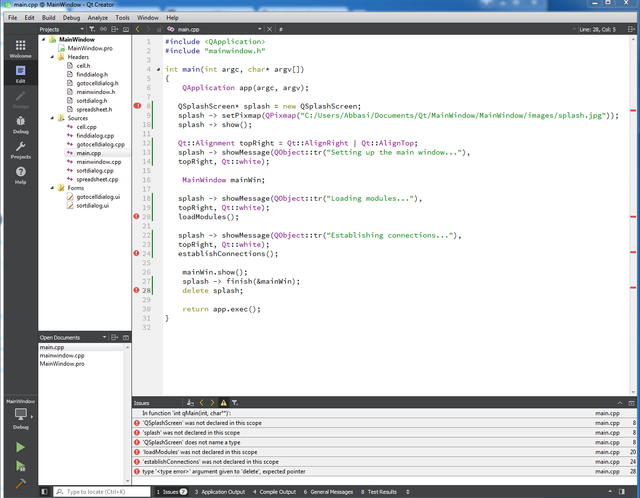Open spreadsheet.cpp in Sources
Viewport: 640px width, 498px height.
[x=97, y=179]
